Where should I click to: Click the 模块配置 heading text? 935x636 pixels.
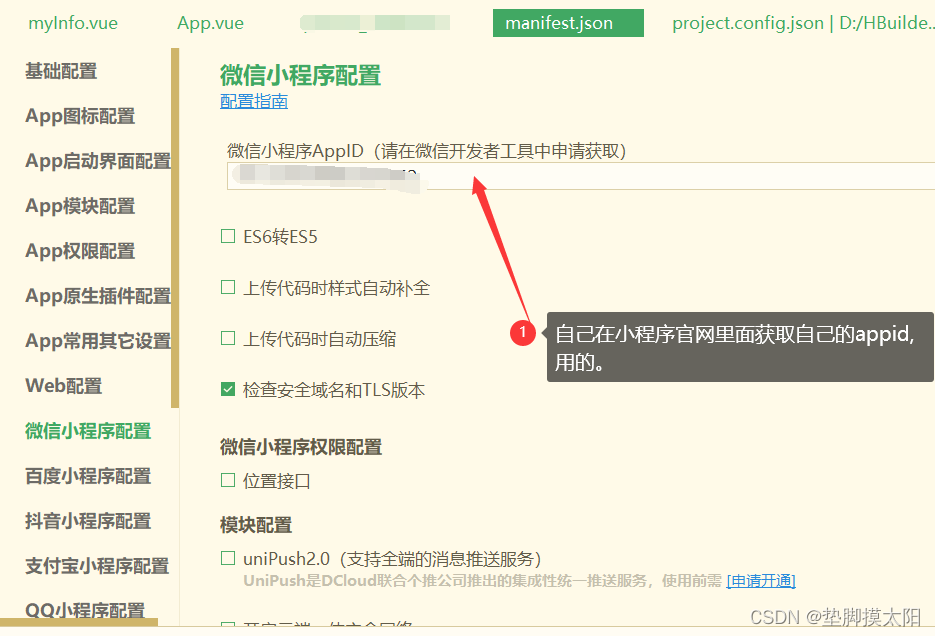pyautogui.click(x=256, y=525)
